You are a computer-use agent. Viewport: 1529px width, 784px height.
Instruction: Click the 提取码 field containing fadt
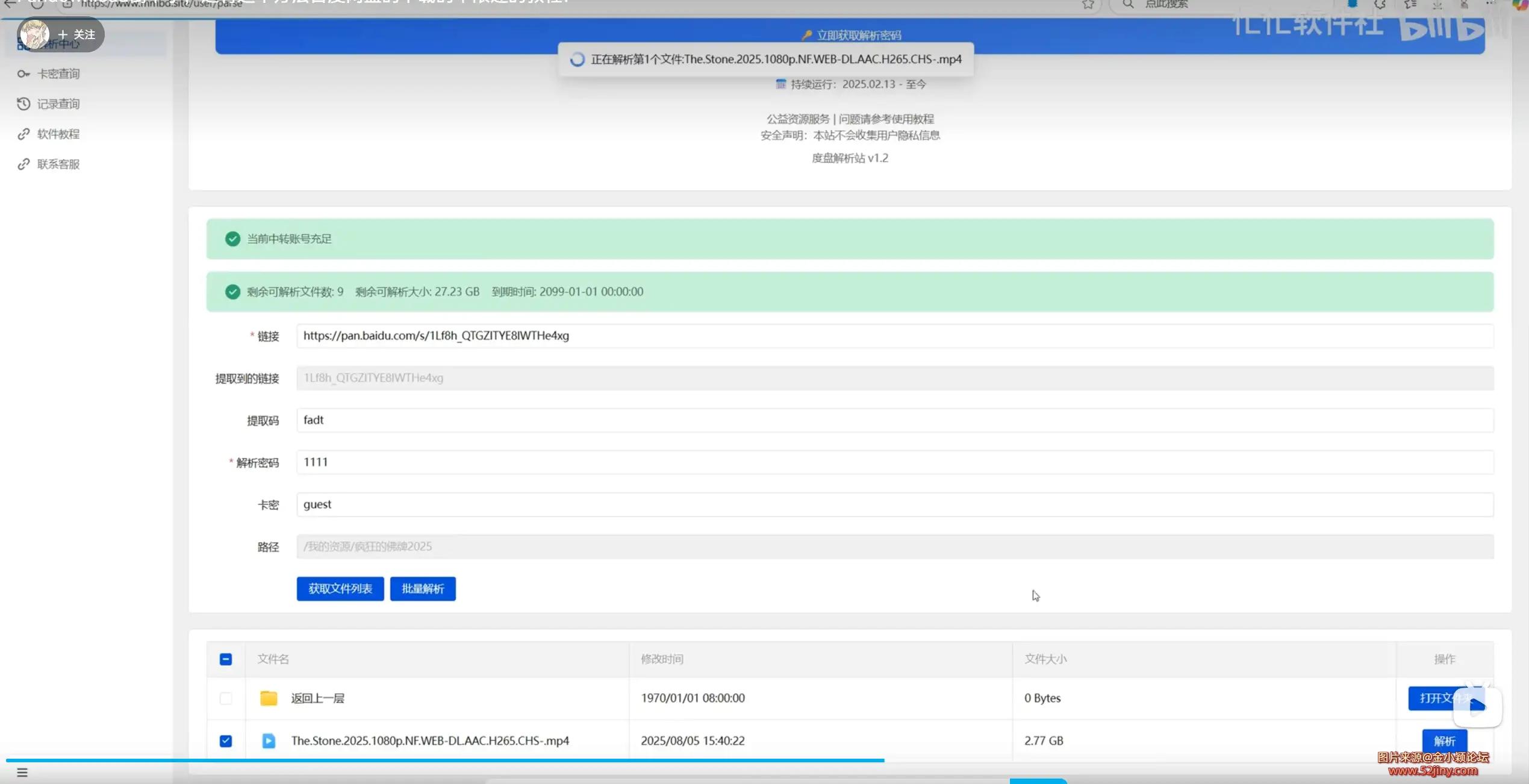click(894, 420)
